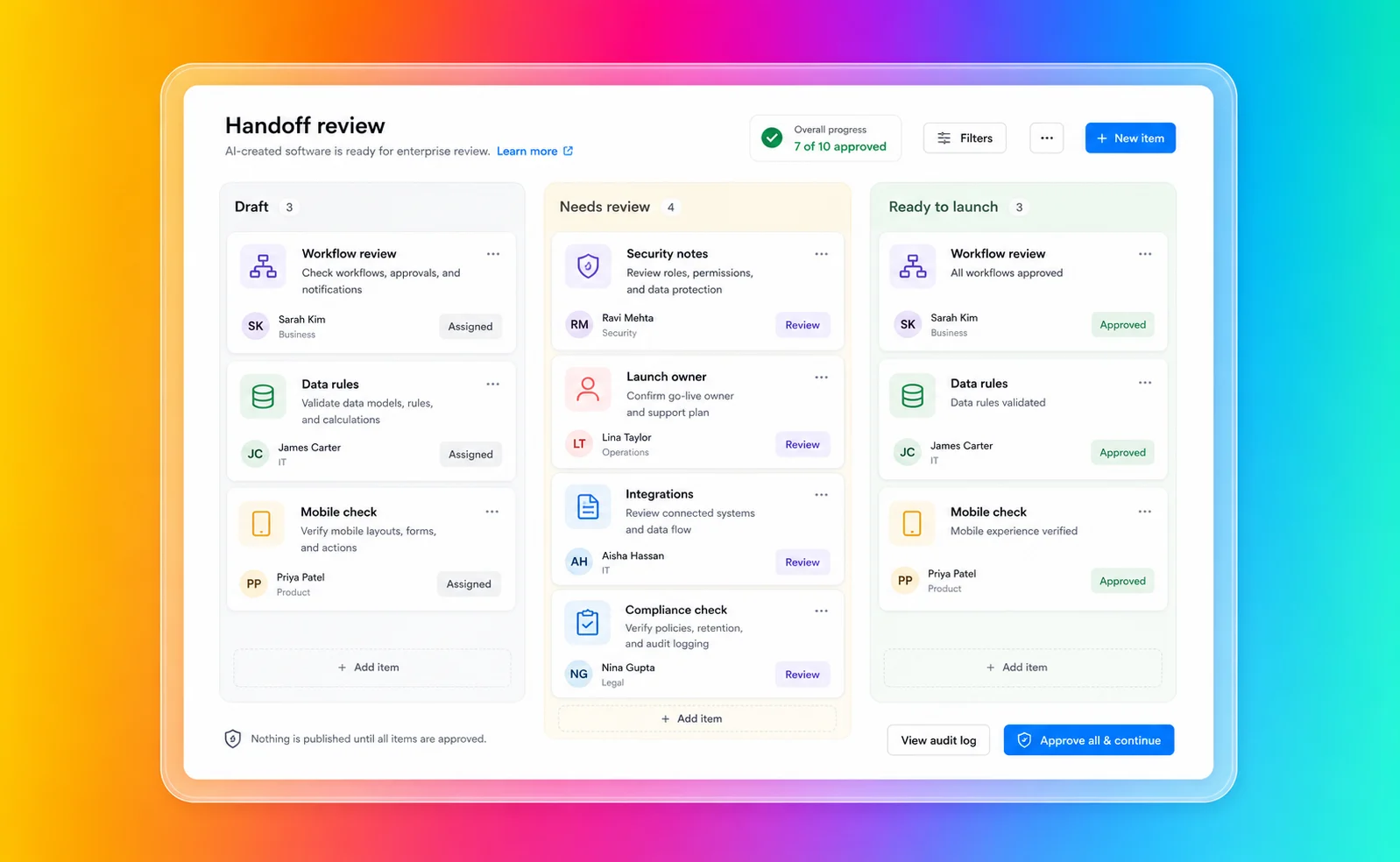Open the header three-dot options menu
This screenshot has width=1400, height=862.
[x=1046, y=138]
